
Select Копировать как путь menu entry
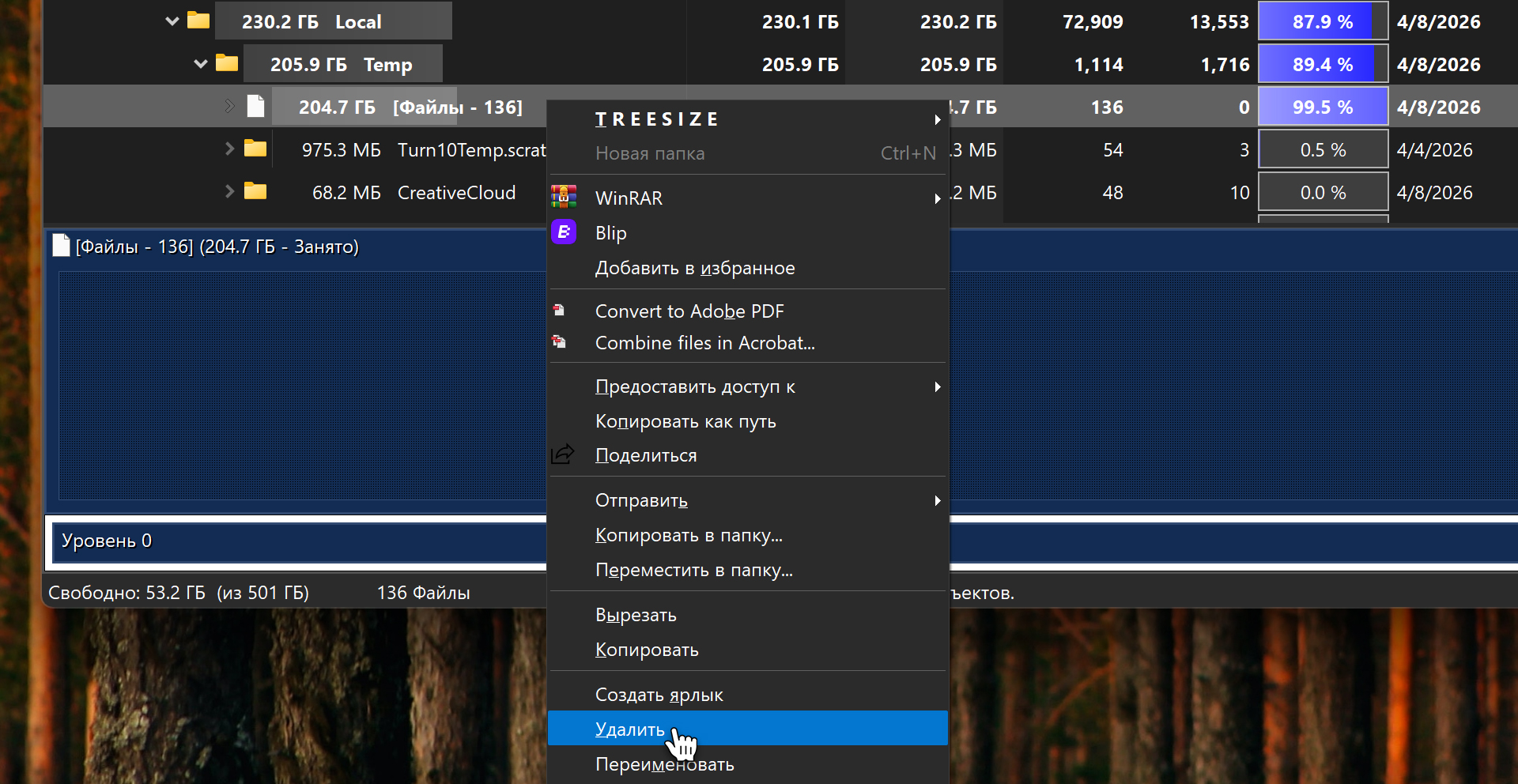[685, 421]
